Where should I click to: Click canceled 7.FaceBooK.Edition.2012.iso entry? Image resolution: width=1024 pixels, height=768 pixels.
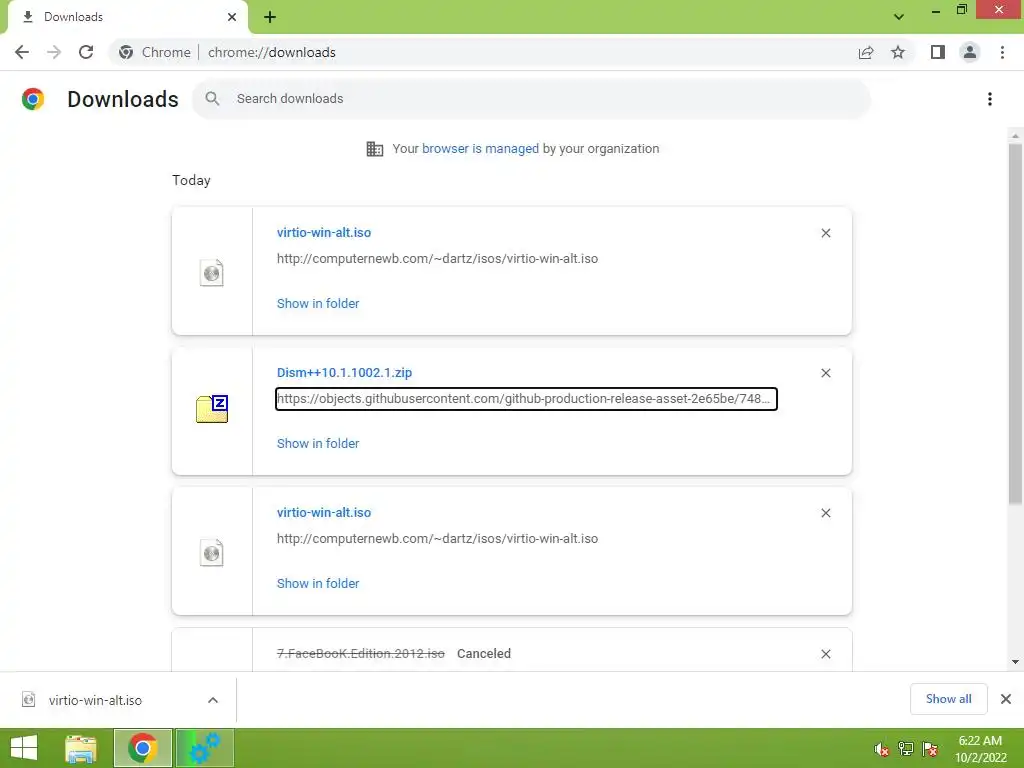(x=360, y=654)
